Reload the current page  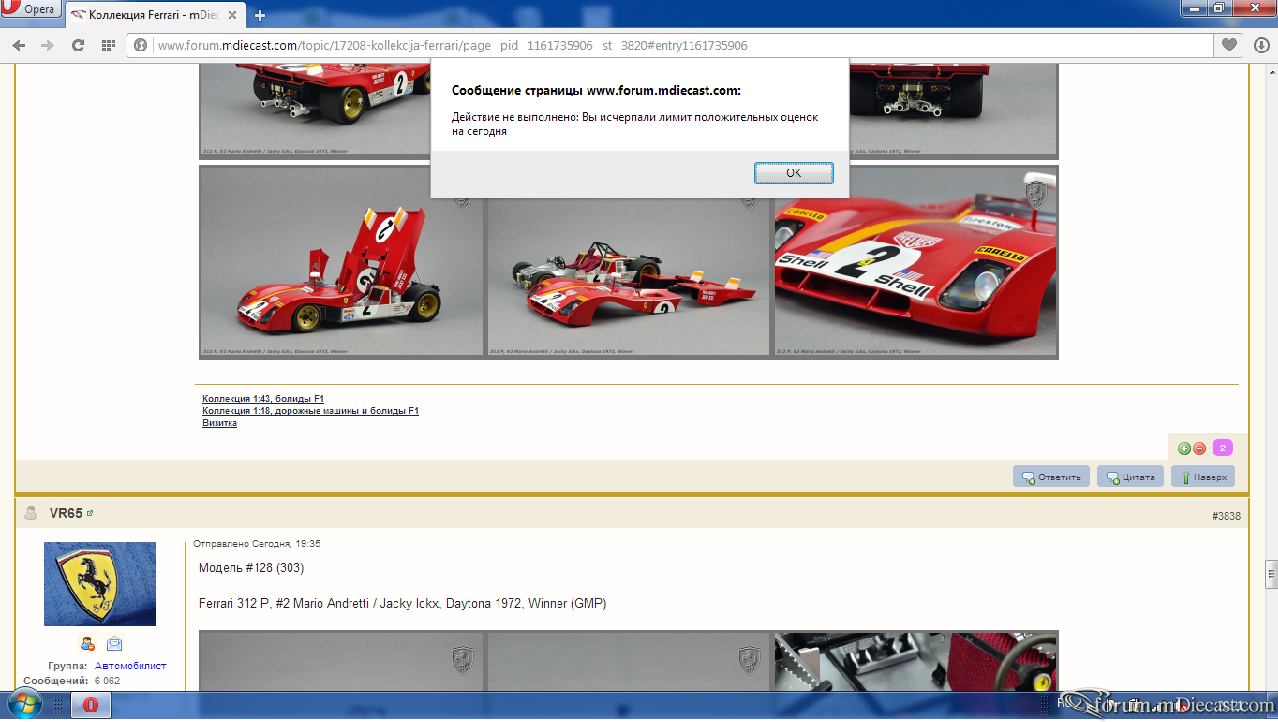tap(77, 45)
